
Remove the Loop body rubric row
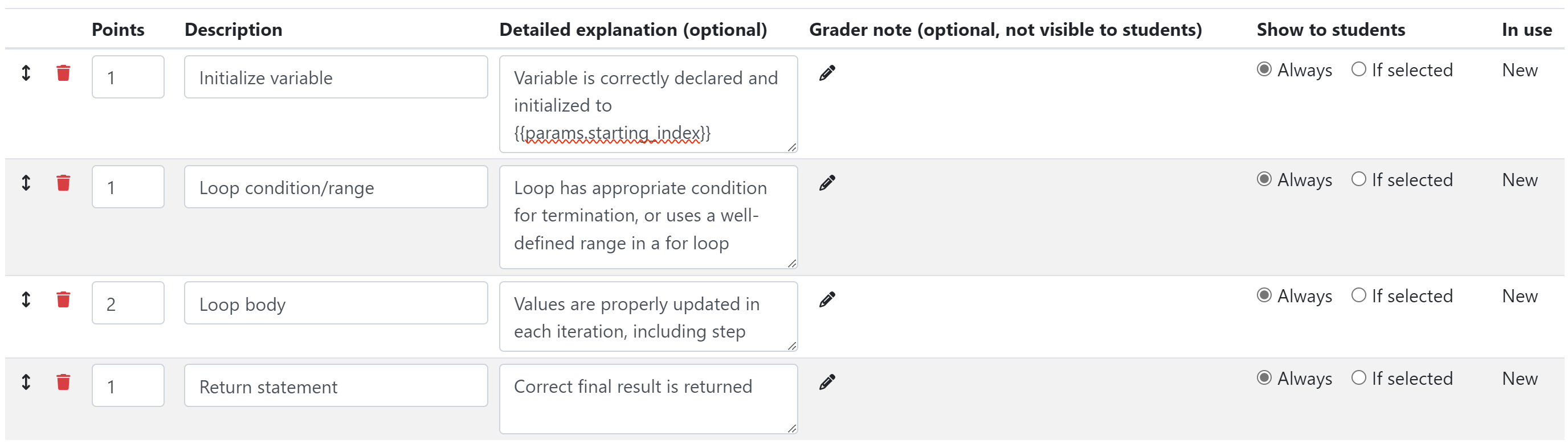pyautogui.click(x=63, y=299)
